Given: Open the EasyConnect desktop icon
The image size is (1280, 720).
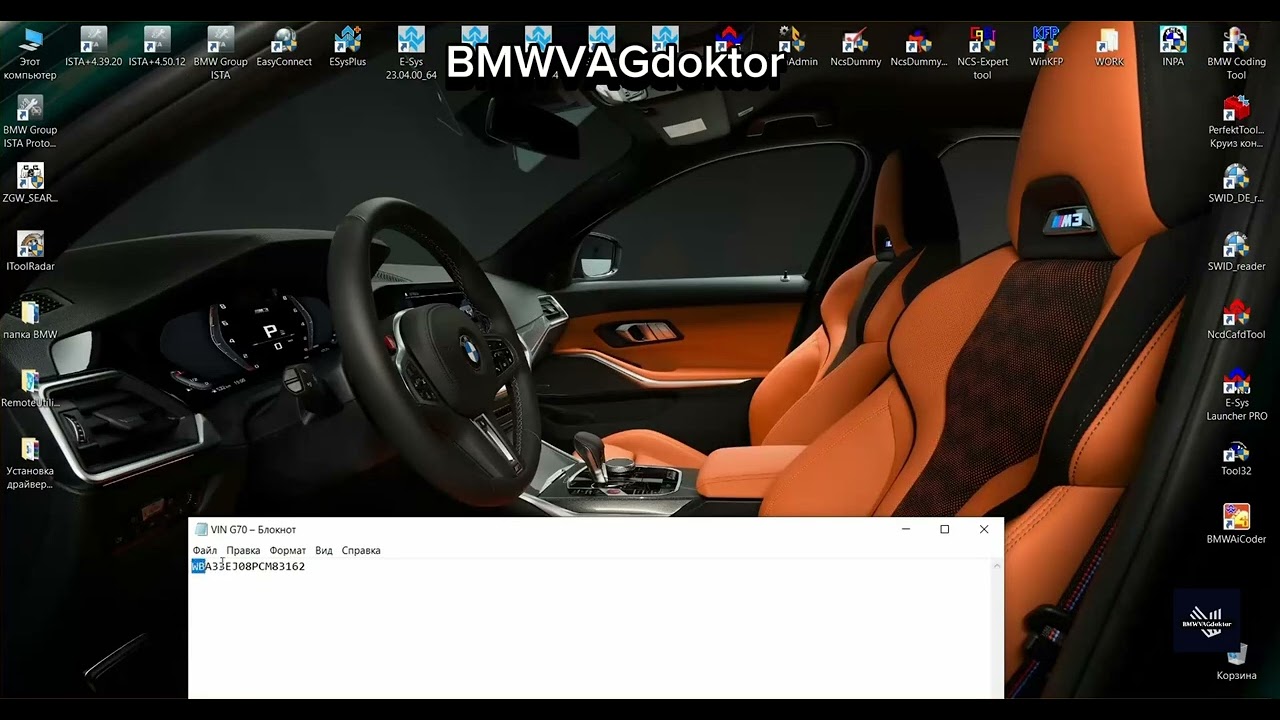Looking at the screenshot, I should coord(284,47).
